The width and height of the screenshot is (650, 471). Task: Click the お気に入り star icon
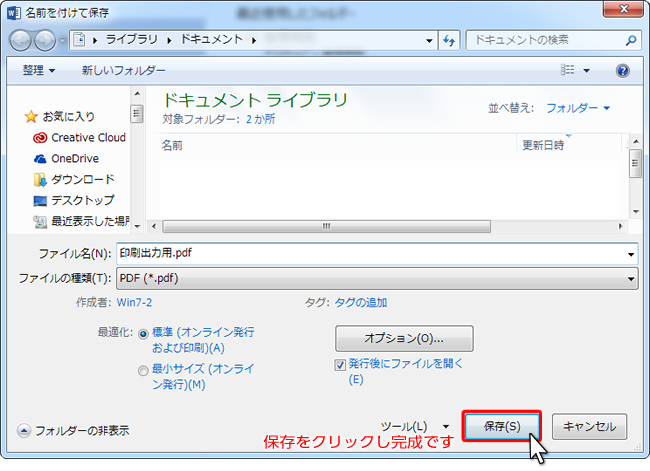click(31, 117)
